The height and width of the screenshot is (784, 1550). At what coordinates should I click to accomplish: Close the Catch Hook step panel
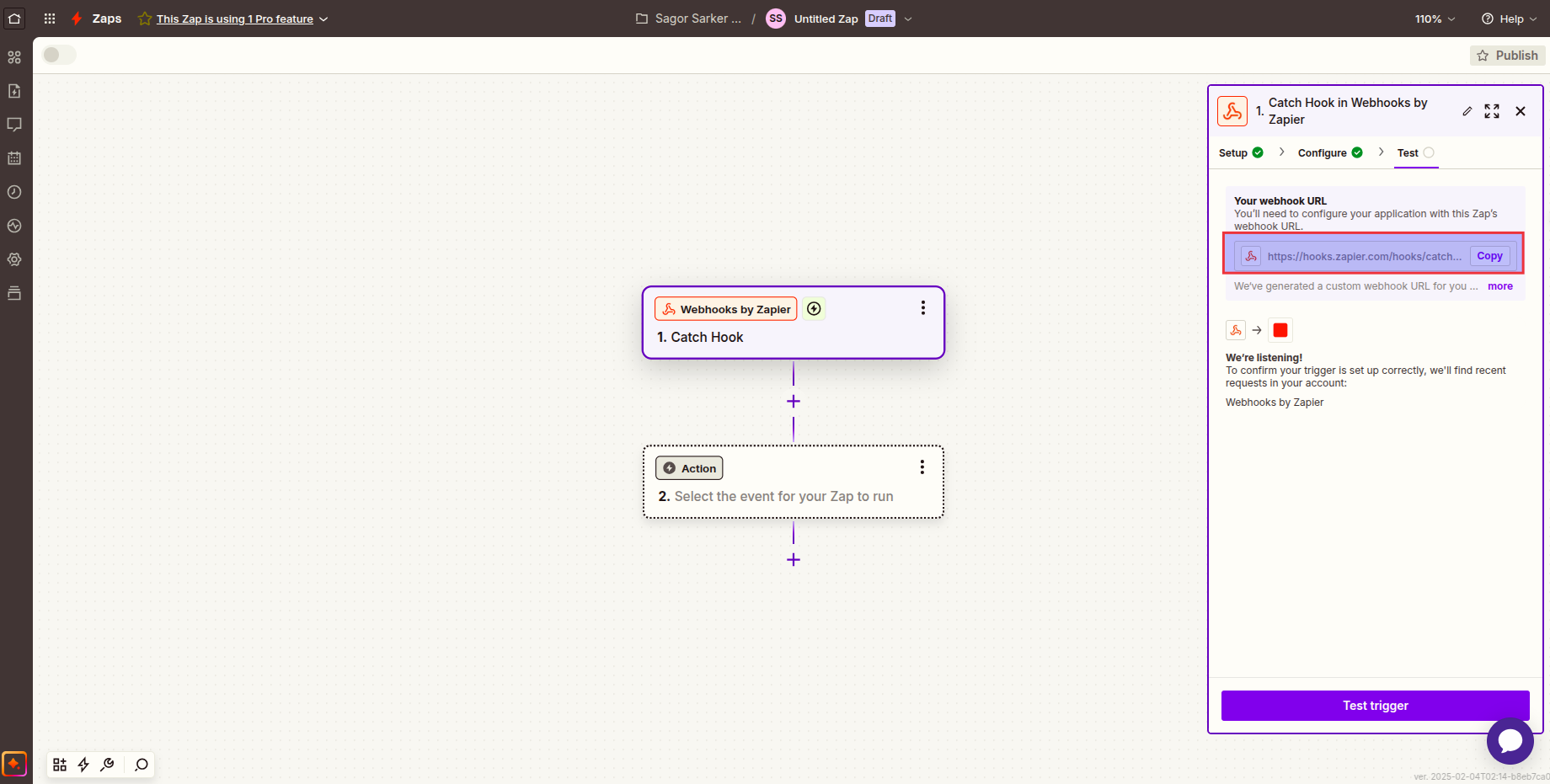pos(1521,111)
